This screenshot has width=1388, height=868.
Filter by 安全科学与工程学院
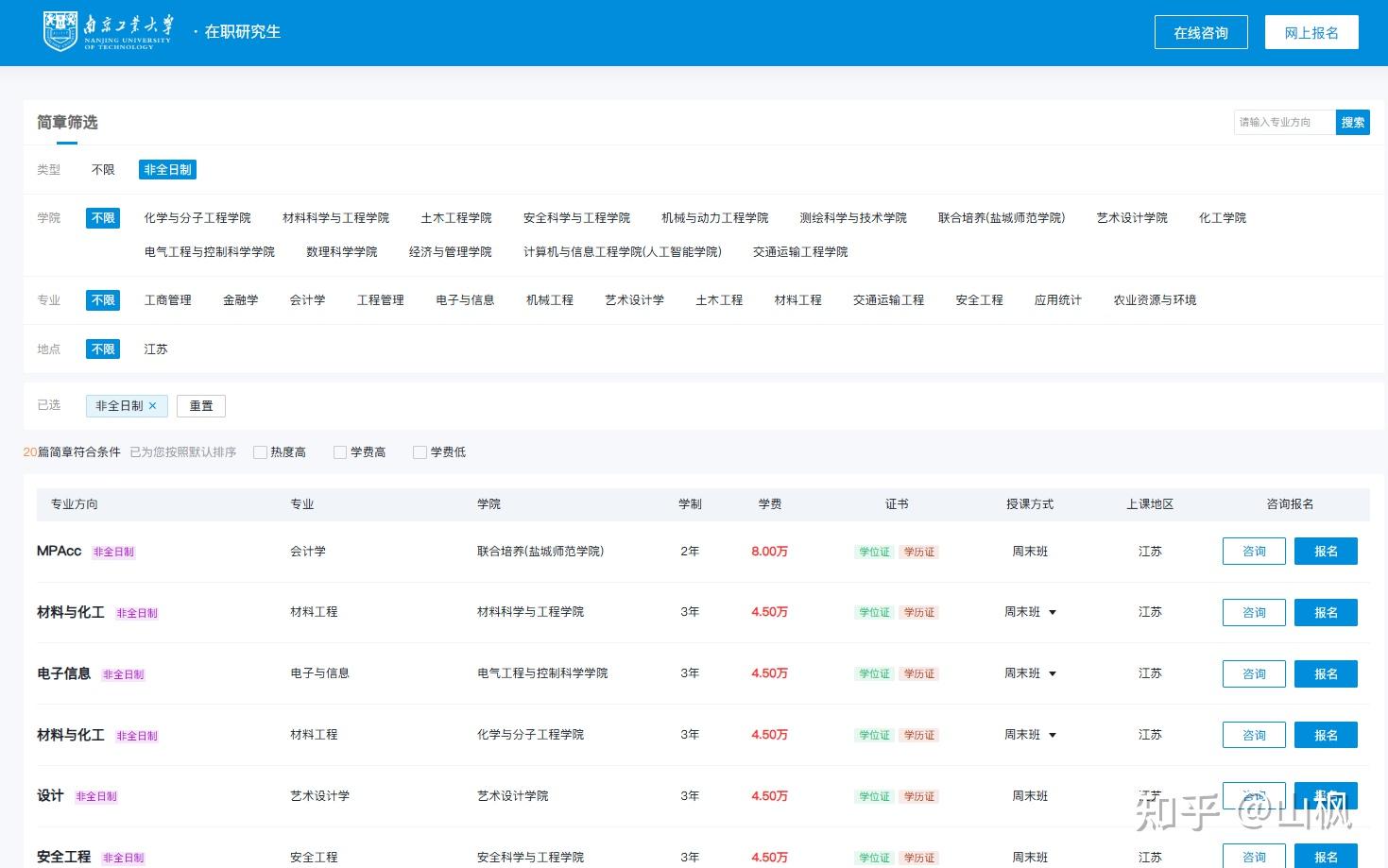tap(576, 218)
